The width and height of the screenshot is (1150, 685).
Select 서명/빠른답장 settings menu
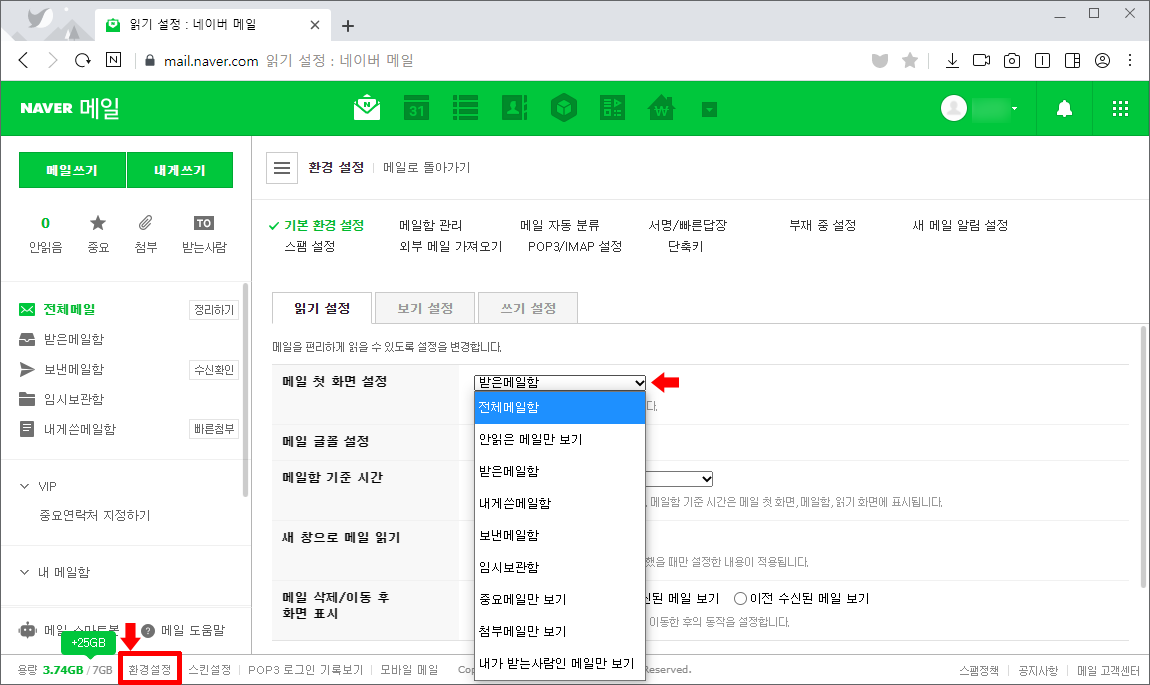[x=687, y=225]
